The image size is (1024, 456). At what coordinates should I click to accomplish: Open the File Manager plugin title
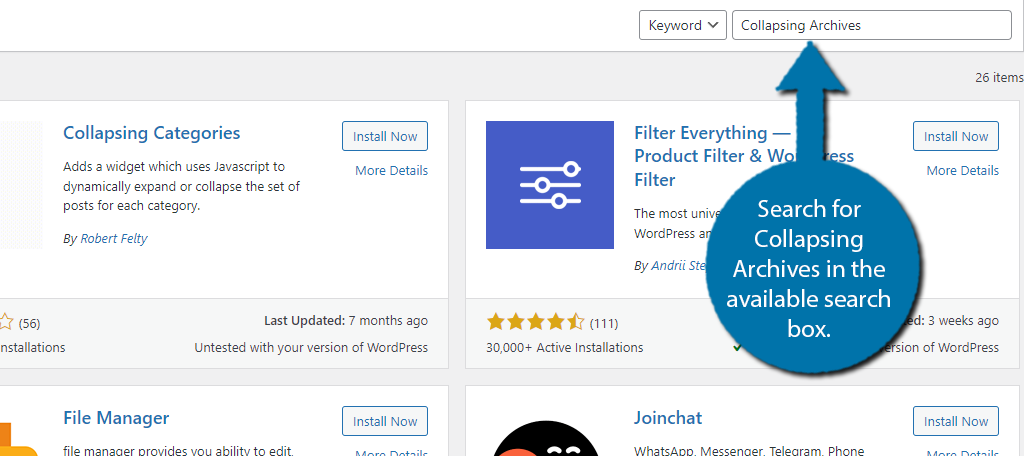coord(116,418)
